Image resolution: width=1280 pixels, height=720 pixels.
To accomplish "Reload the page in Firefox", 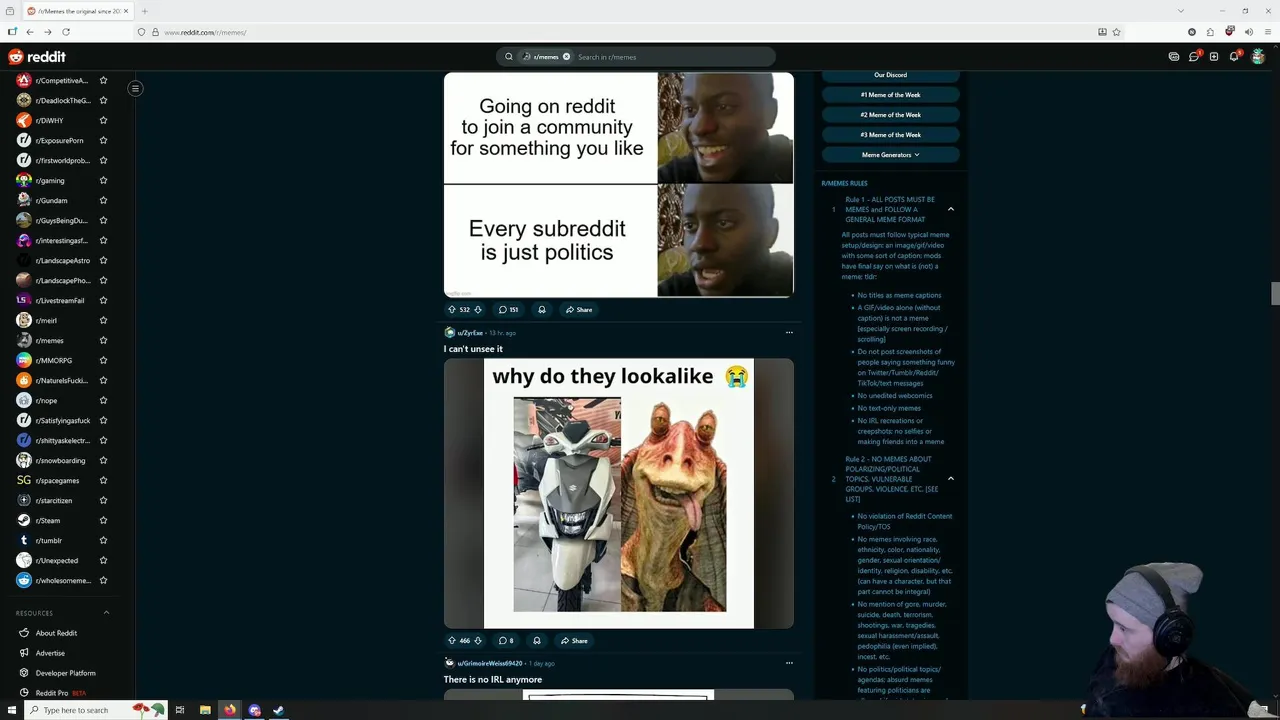I will click(66, 32).
